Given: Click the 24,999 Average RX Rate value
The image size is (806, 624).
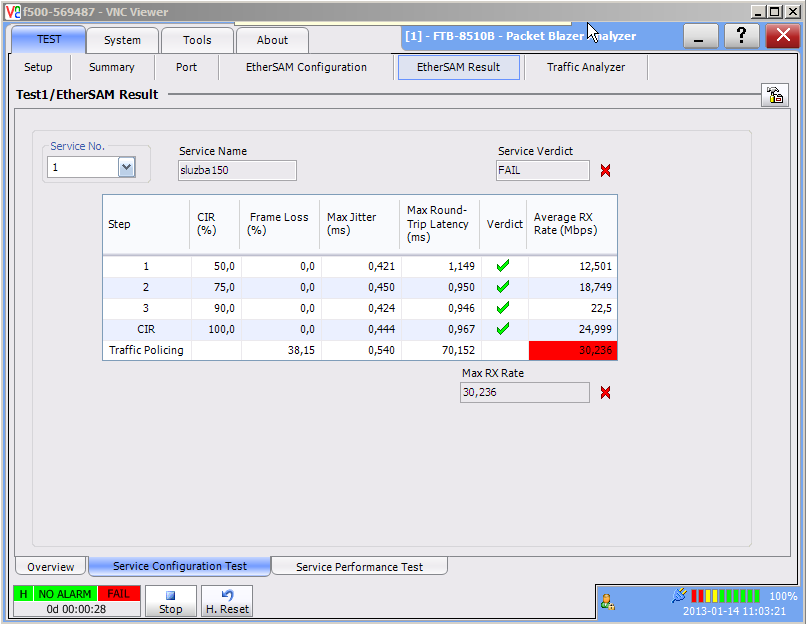Looking at the screenshot, I should pos(595,329).
